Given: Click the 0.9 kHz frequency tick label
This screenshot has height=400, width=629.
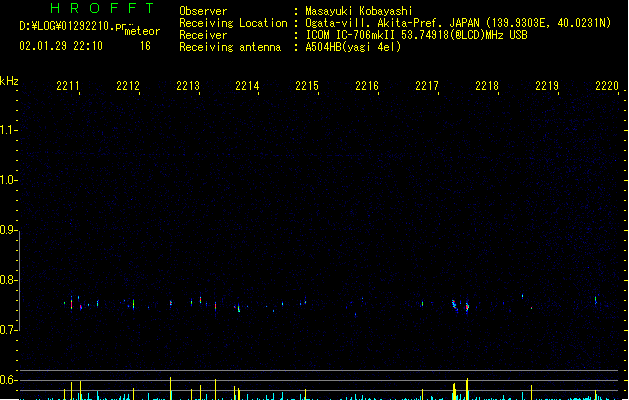Looking at the screenshot, I should tap(7, 230).
